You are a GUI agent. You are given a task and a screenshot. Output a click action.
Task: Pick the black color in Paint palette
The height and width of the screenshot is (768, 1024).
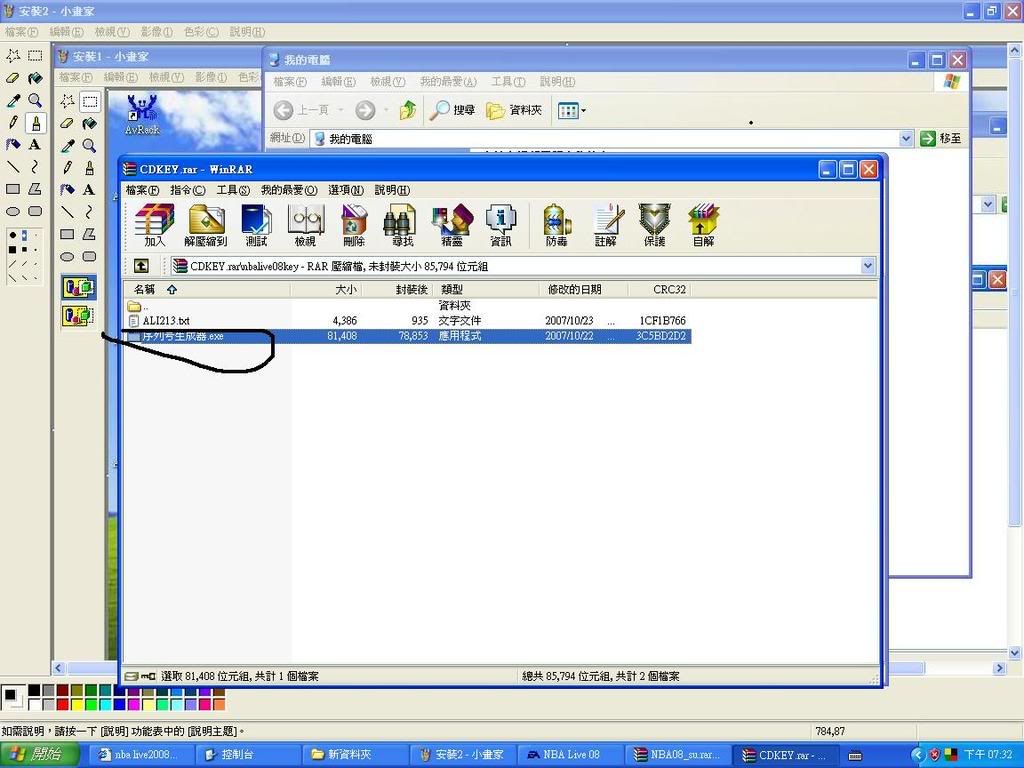pyautogui.click(x=34, y=691)
